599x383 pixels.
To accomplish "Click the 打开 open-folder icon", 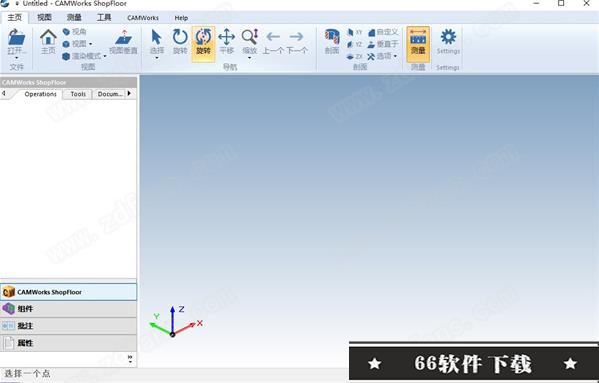I will click(17, 38).
